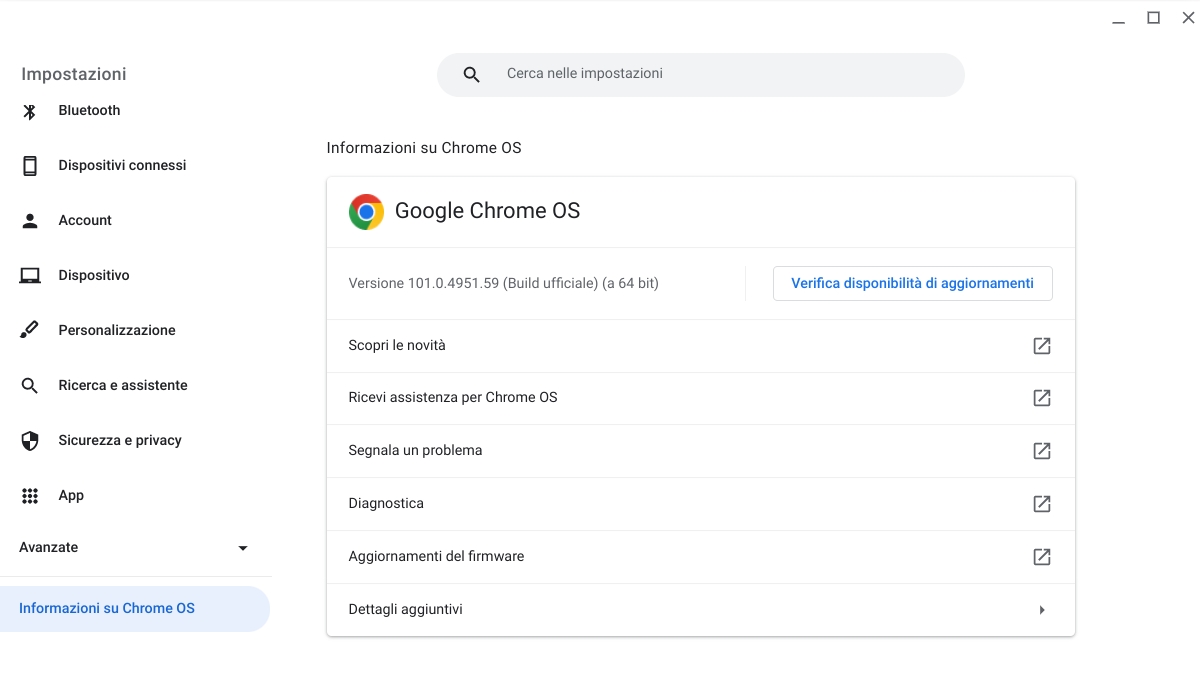Select the Sicurezza e privacy shield icon
The image size is (1200, 676).
pos(29,440)
